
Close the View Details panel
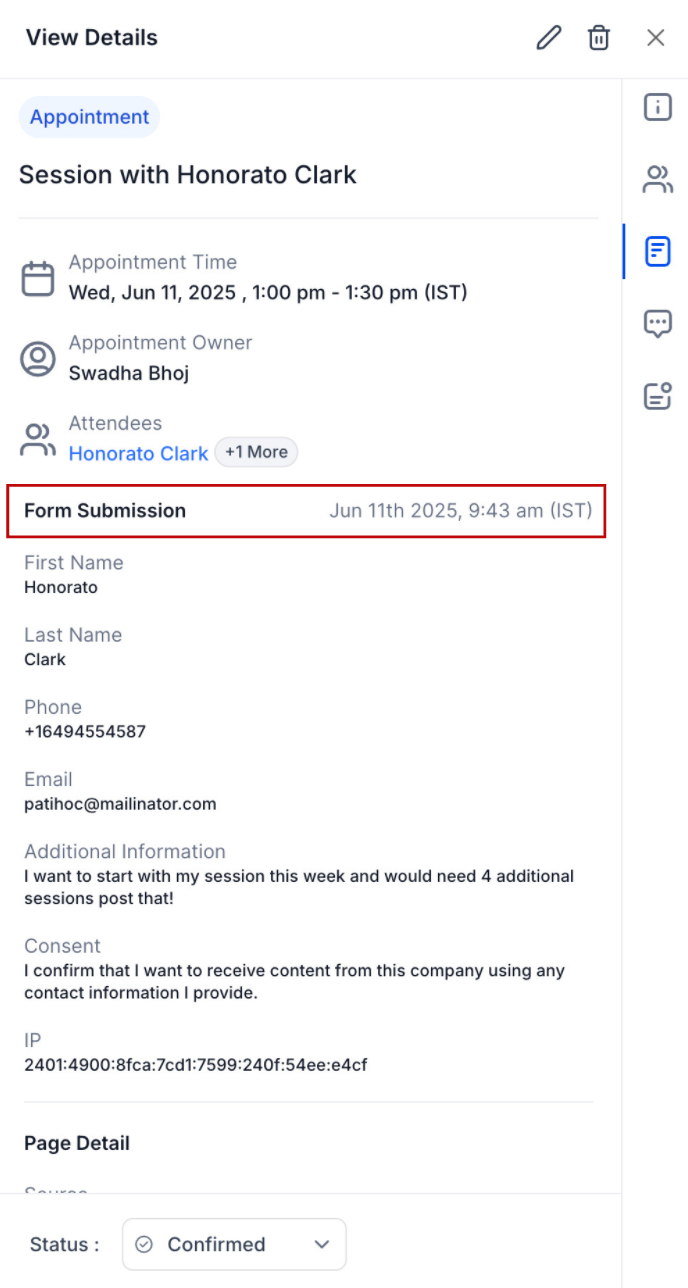(x=656, y=38)
